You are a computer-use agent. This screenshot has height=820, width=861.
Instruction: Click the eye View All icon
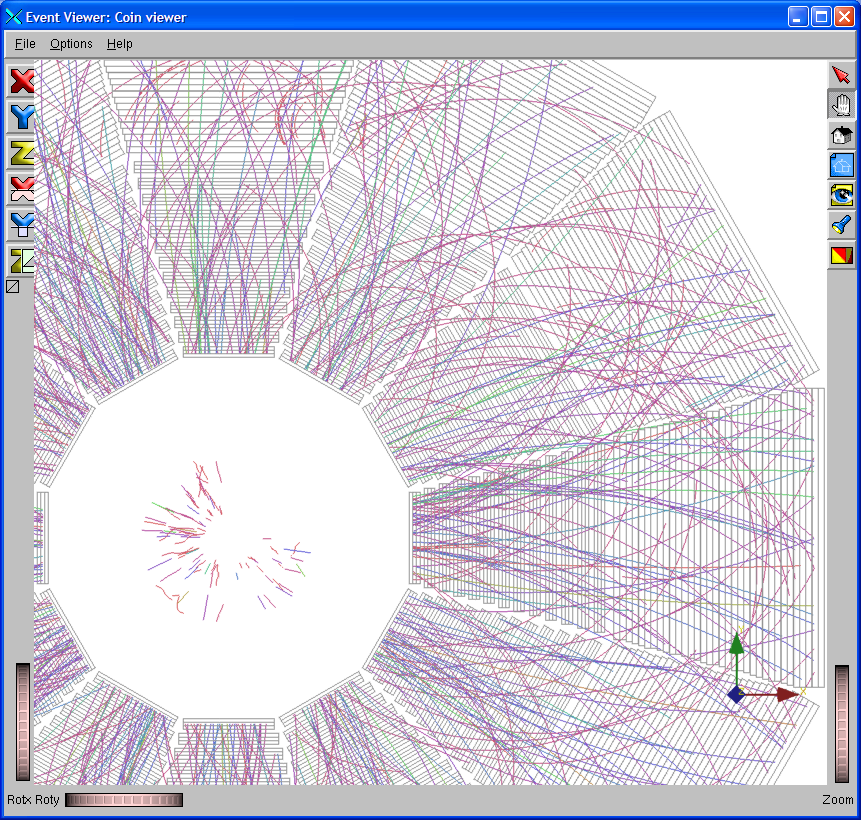point(841,194)
